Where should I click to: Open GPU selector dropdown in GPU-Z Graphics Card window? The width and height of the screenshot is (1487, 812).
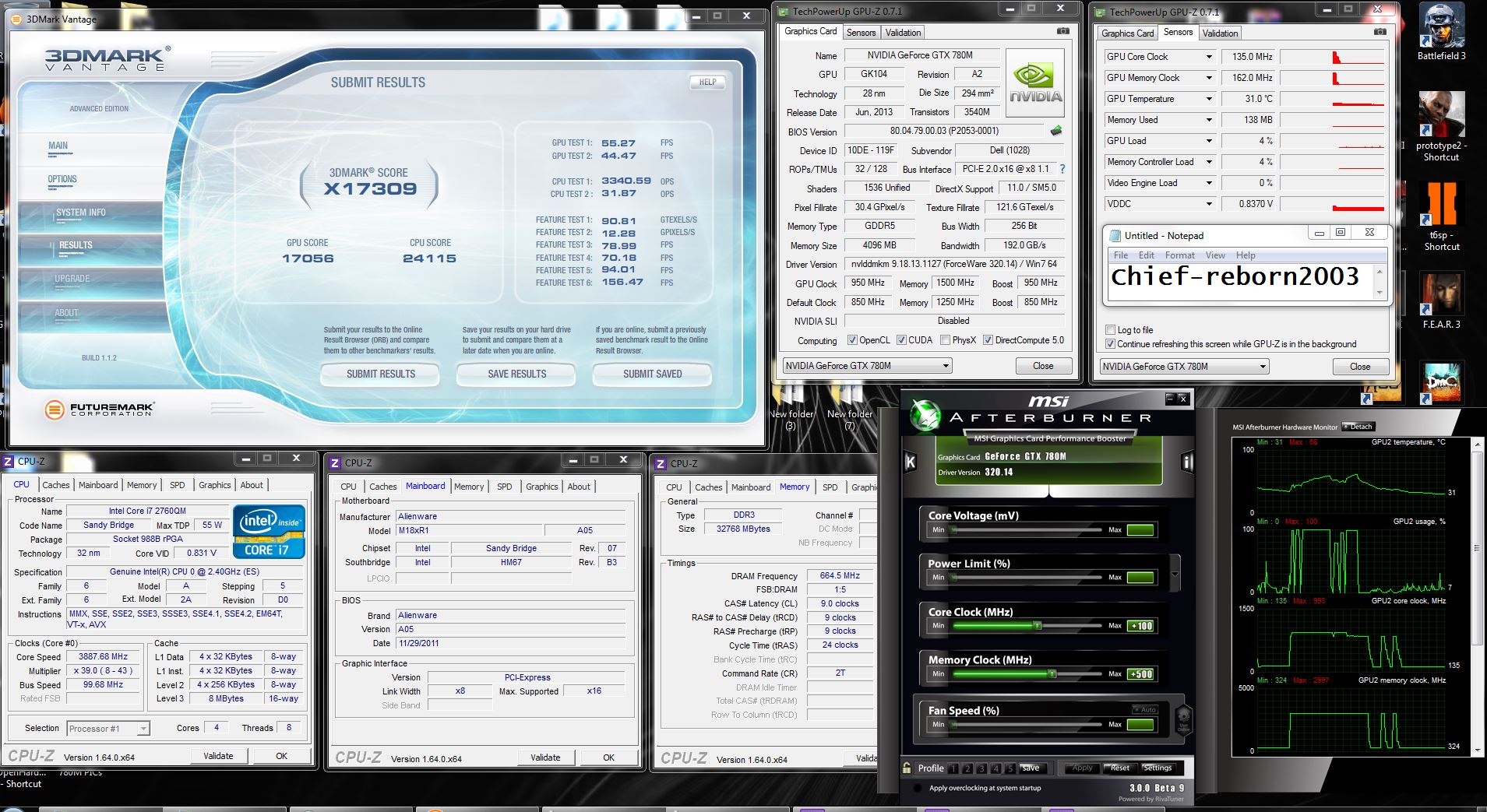(x=867, y=366)
